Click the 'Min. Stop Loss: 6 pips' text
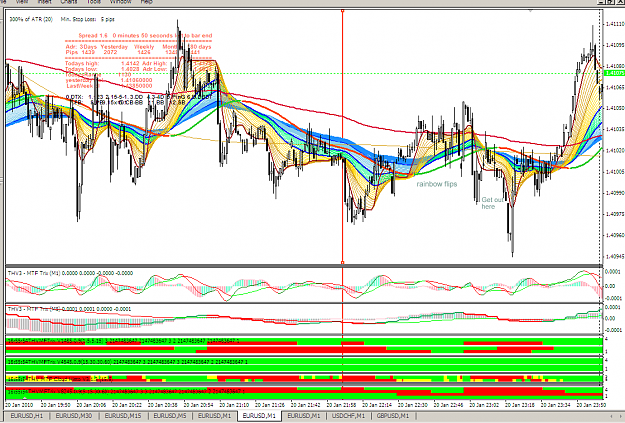The image size is (625, 423). 88,19
